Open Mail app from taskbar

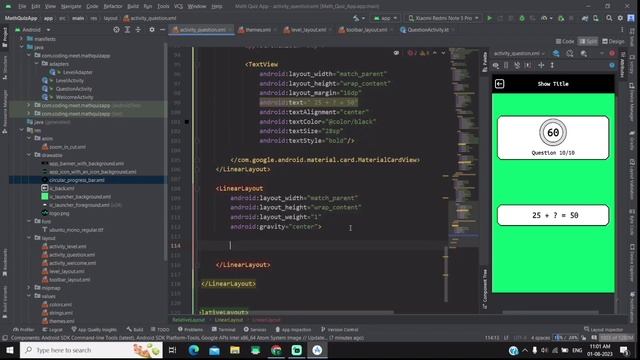[x=214, y=350]
